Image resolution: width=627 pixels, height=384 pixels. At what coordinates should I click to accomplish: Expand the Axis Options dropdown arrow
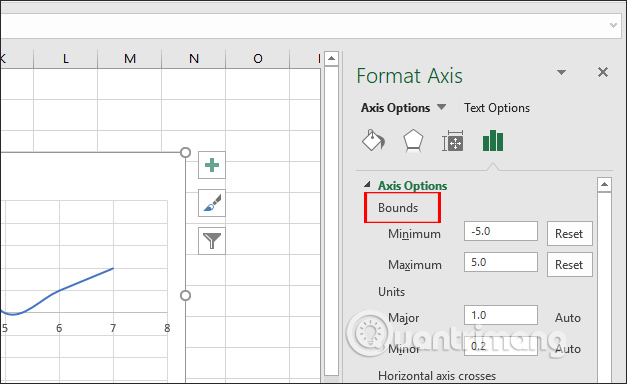441,107
